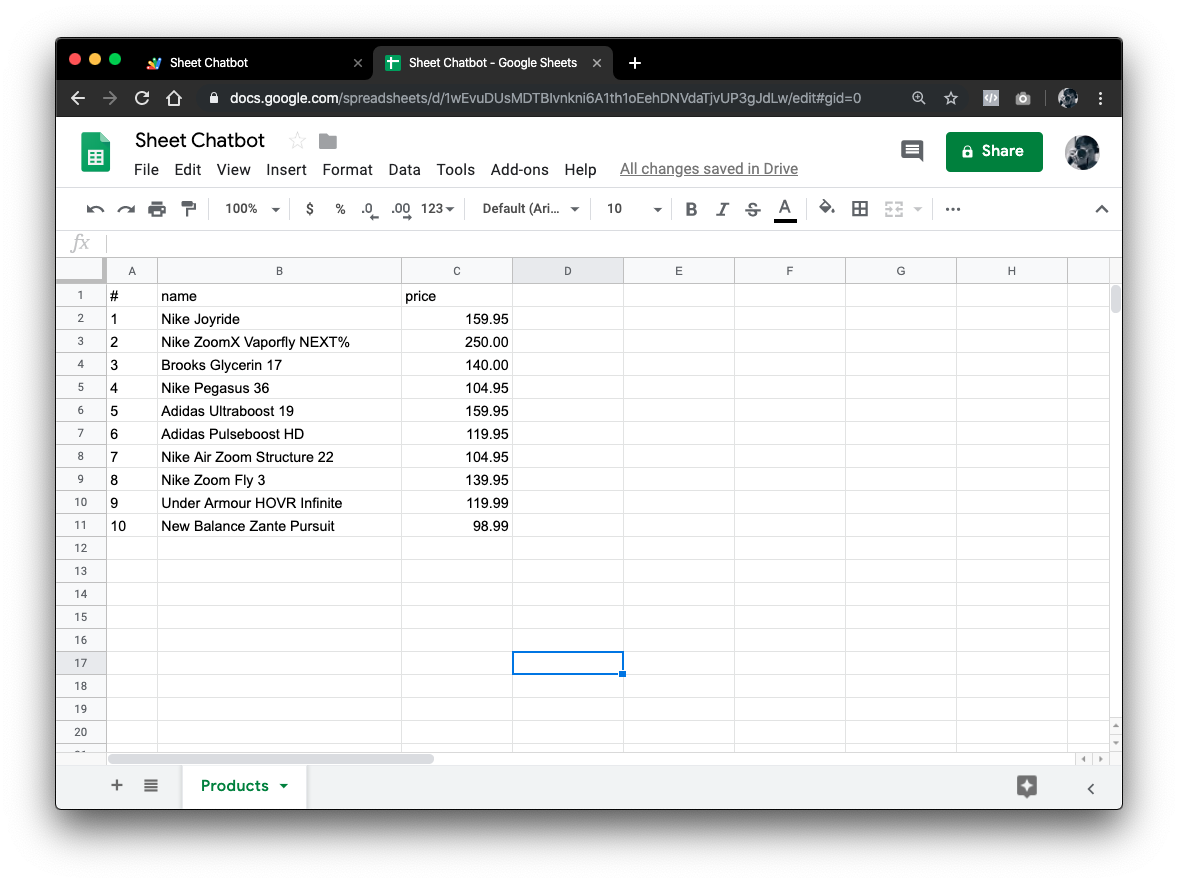Image resolution: width=1178 pixels, height=883 pixels.
Task: Click the Explore button
Action: pyautogui.click(x=1026, y=786)
